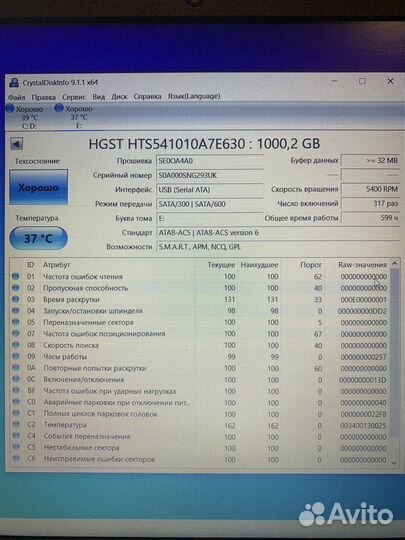Screen dimensions: 405x540
Task: Click the Наихудшее column header
Action: [259, 265]
